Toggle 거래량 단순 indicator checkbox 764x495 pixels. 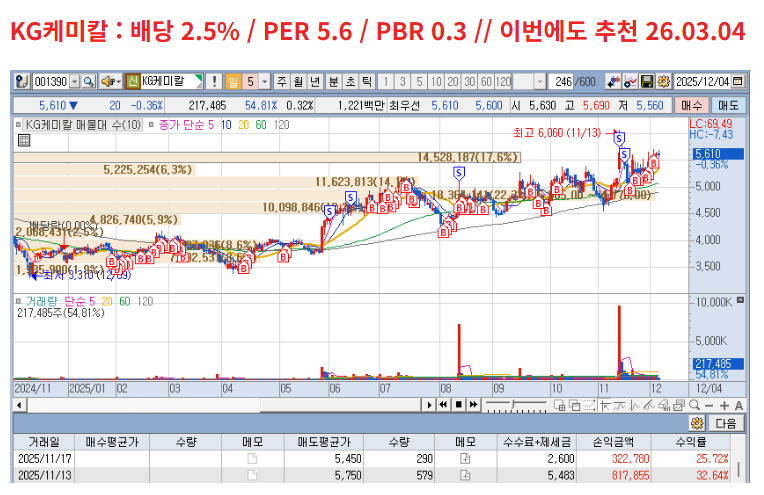tap(19, 302)
